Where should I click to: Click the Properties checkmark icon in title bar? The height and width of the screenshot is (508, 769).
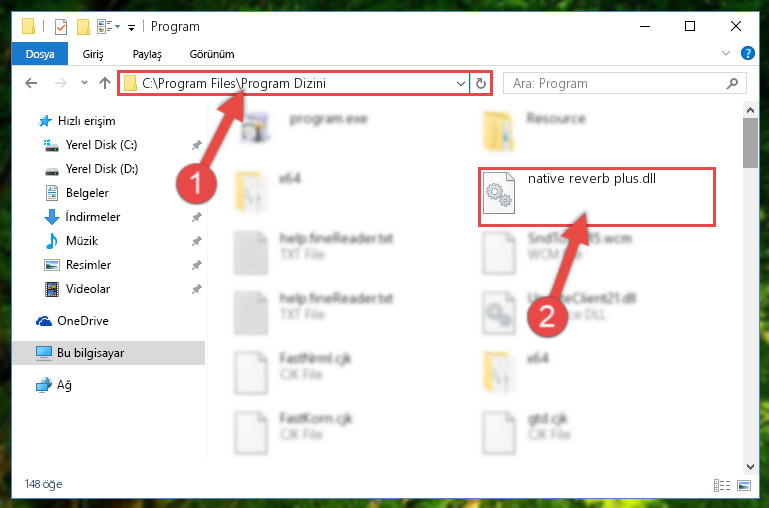point(61,26)
